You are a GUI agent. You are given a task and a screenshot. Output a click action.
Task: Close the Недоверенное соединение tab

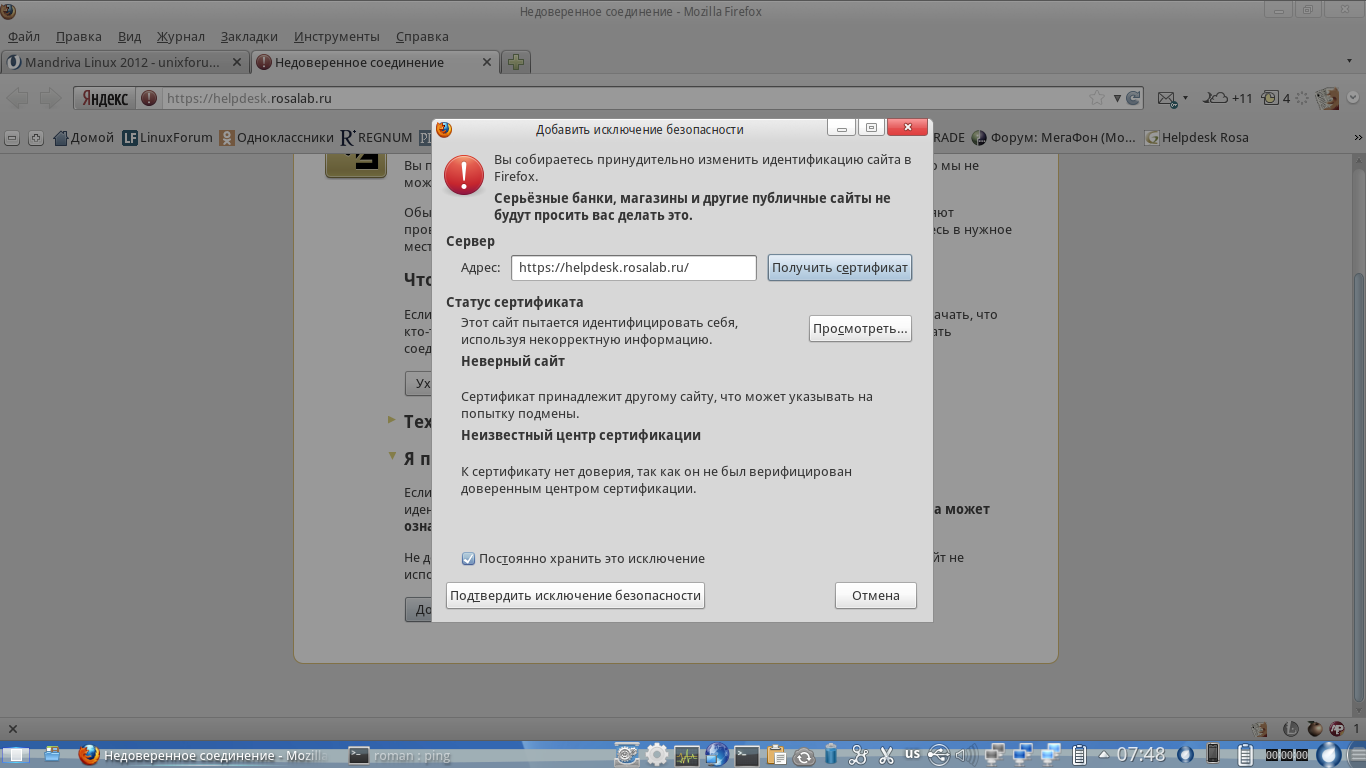[487, 62]
